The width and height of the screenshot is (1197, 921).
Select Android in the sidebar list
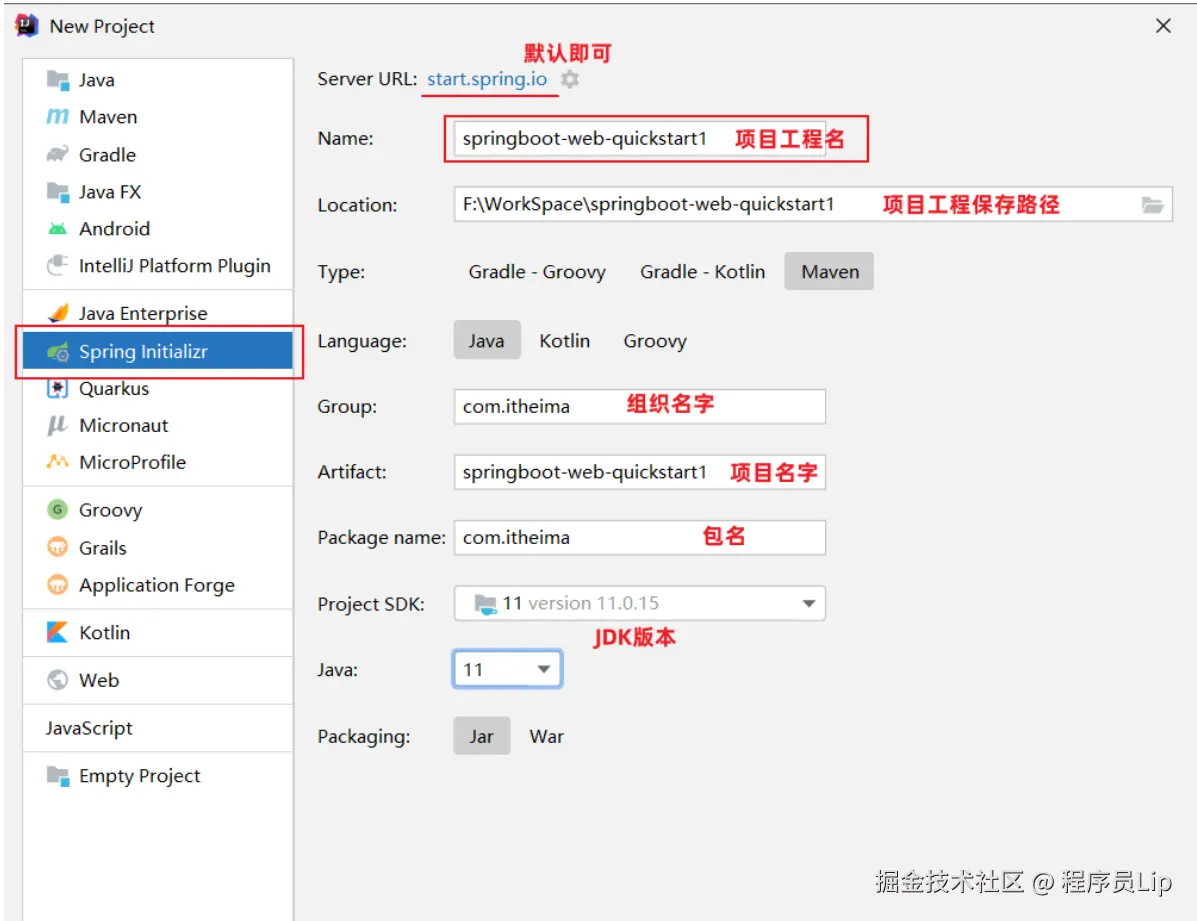(x=157, y=228)
